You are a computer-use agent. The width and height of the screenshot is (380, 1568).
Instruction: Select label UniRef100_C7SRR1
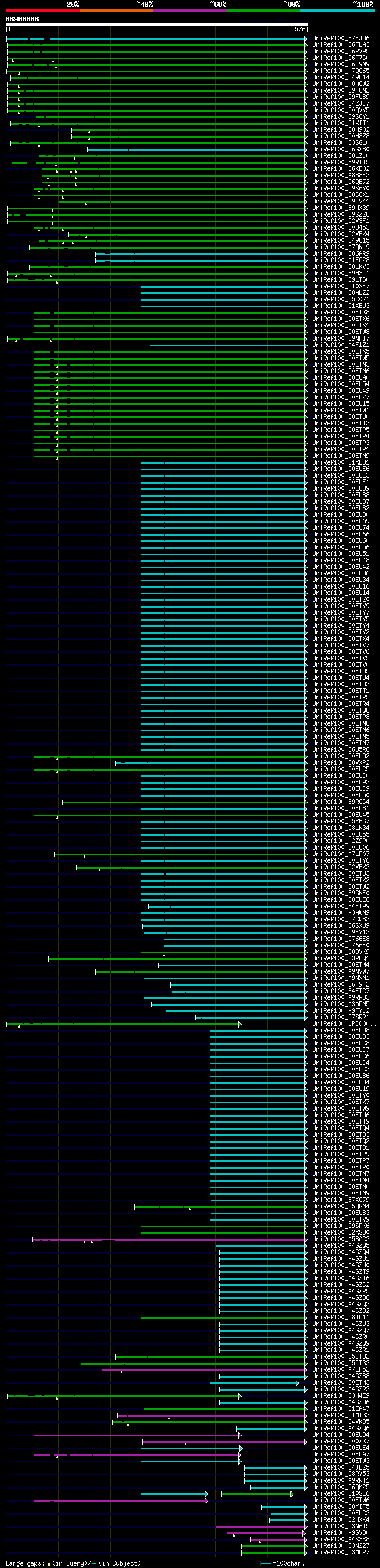click(x=341, y=1017)
